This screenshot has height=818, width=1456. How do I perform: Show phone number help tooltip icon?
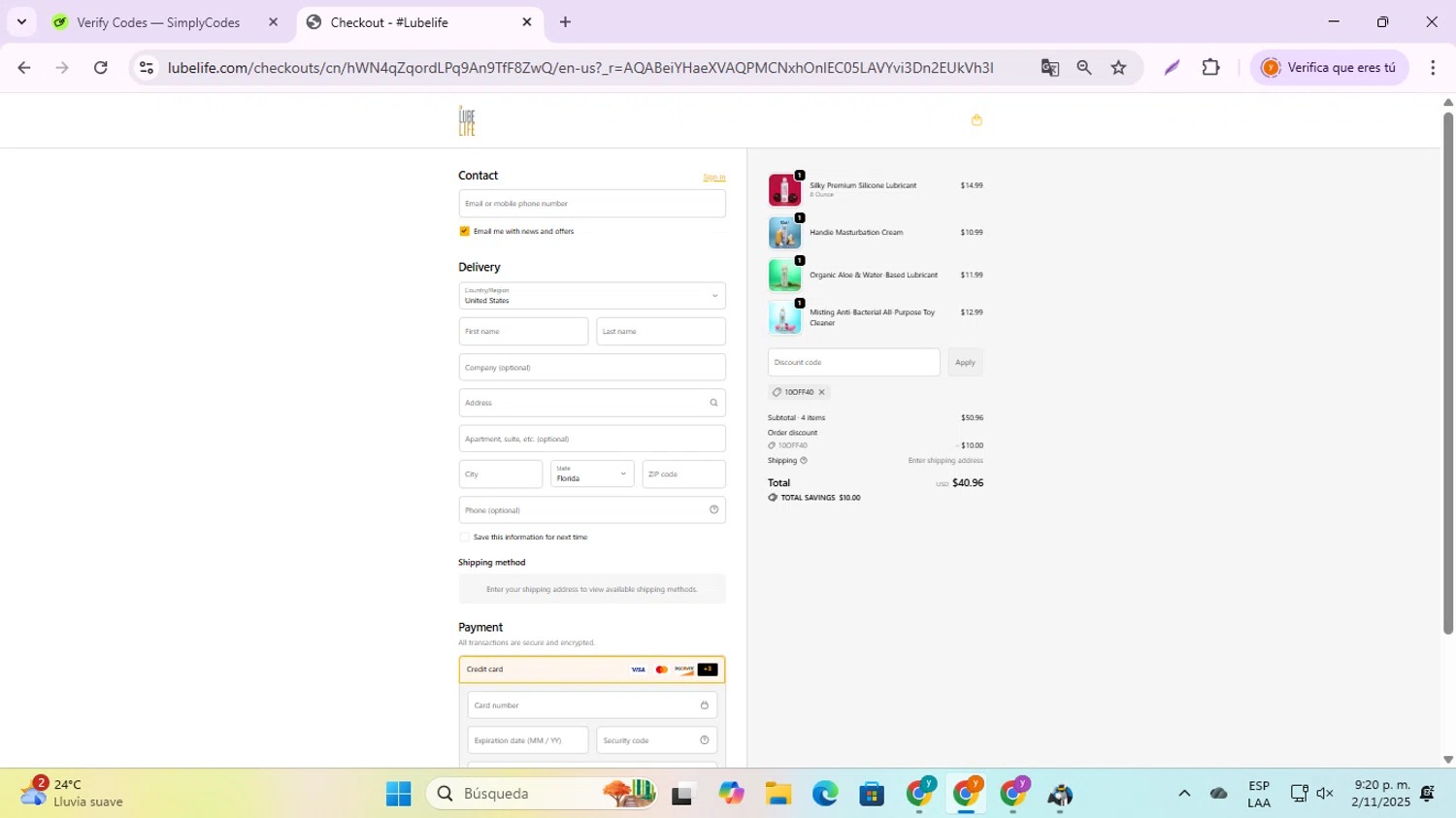713,509
